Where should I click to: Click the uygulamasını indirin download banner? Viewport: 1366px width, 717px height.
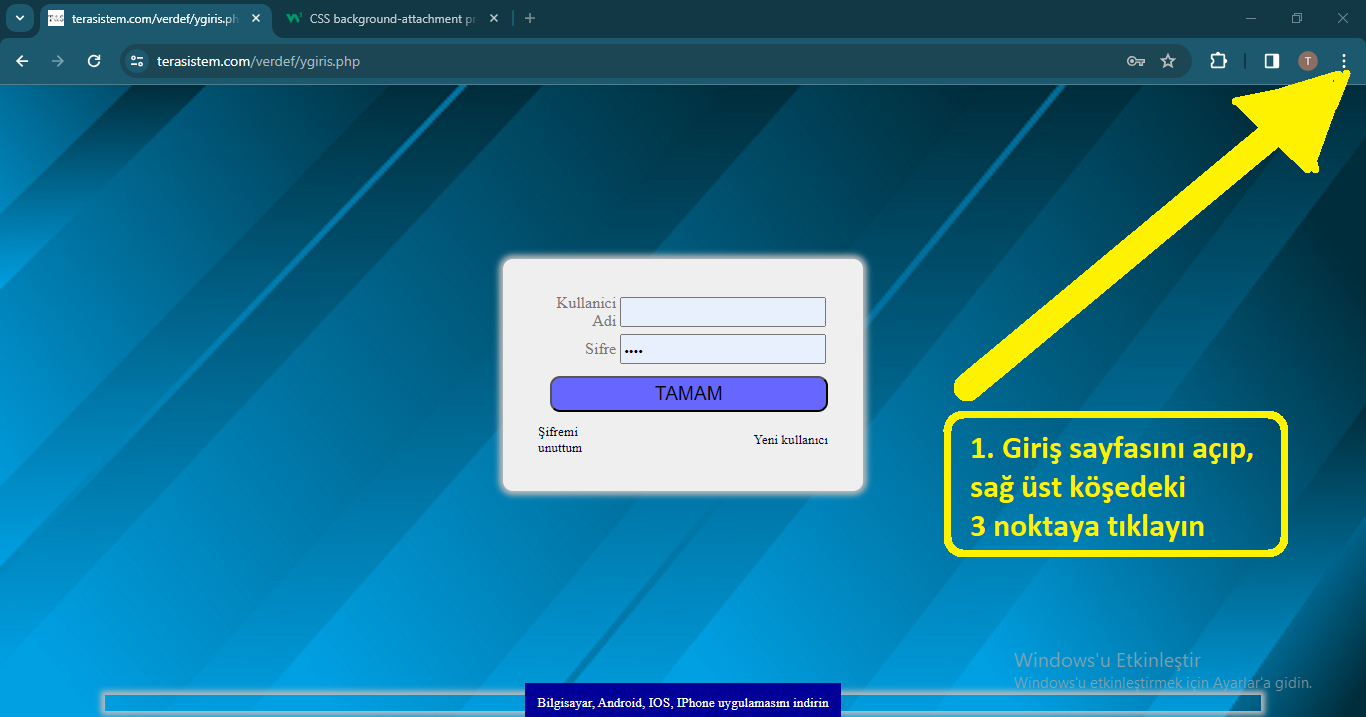(682, 703)
